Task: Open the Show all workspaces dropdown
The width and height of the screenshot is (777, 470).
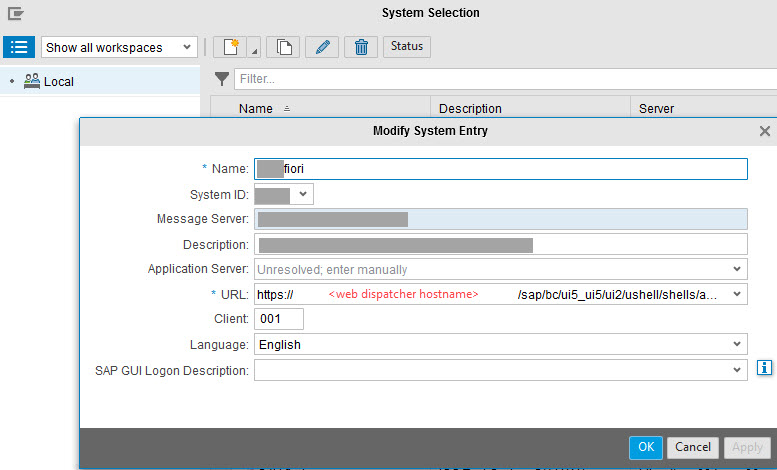Action: coord(119,47)
